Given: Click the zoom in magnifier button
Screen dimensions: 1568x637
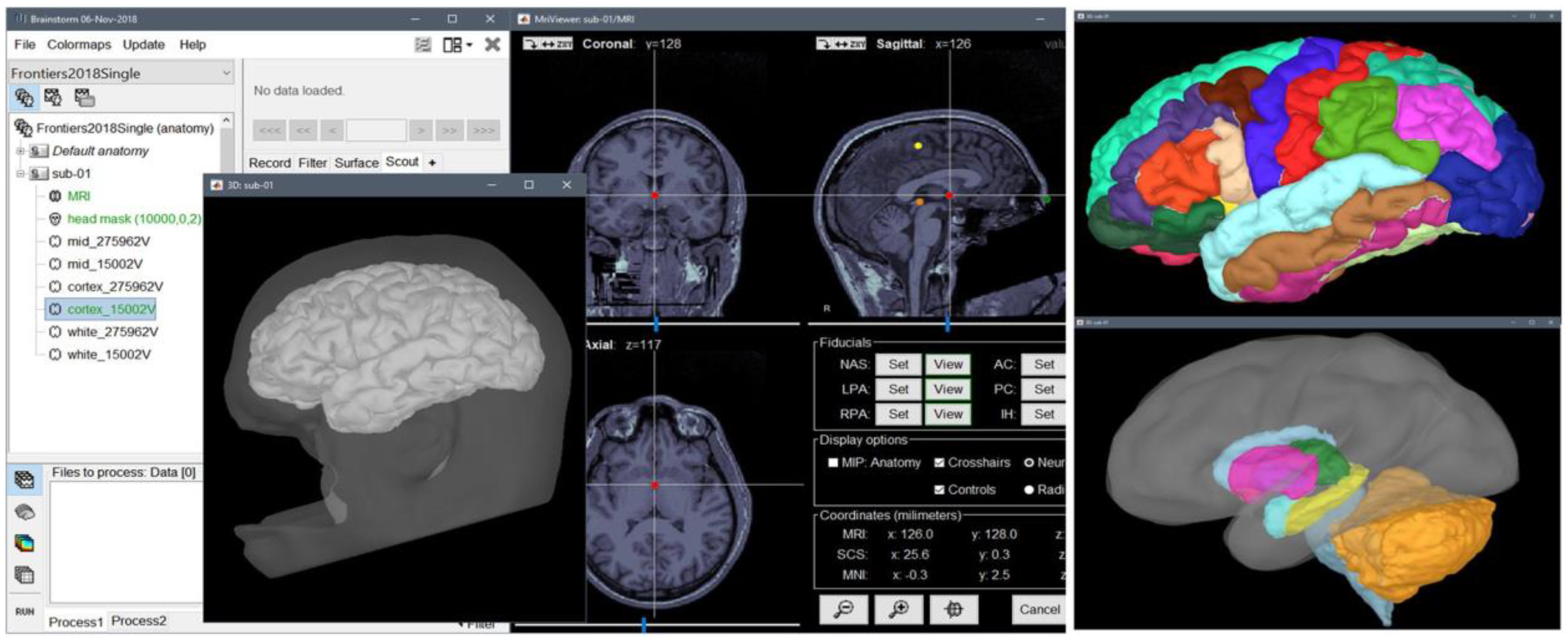Looking at the screenshot, I should click(898, 609).
